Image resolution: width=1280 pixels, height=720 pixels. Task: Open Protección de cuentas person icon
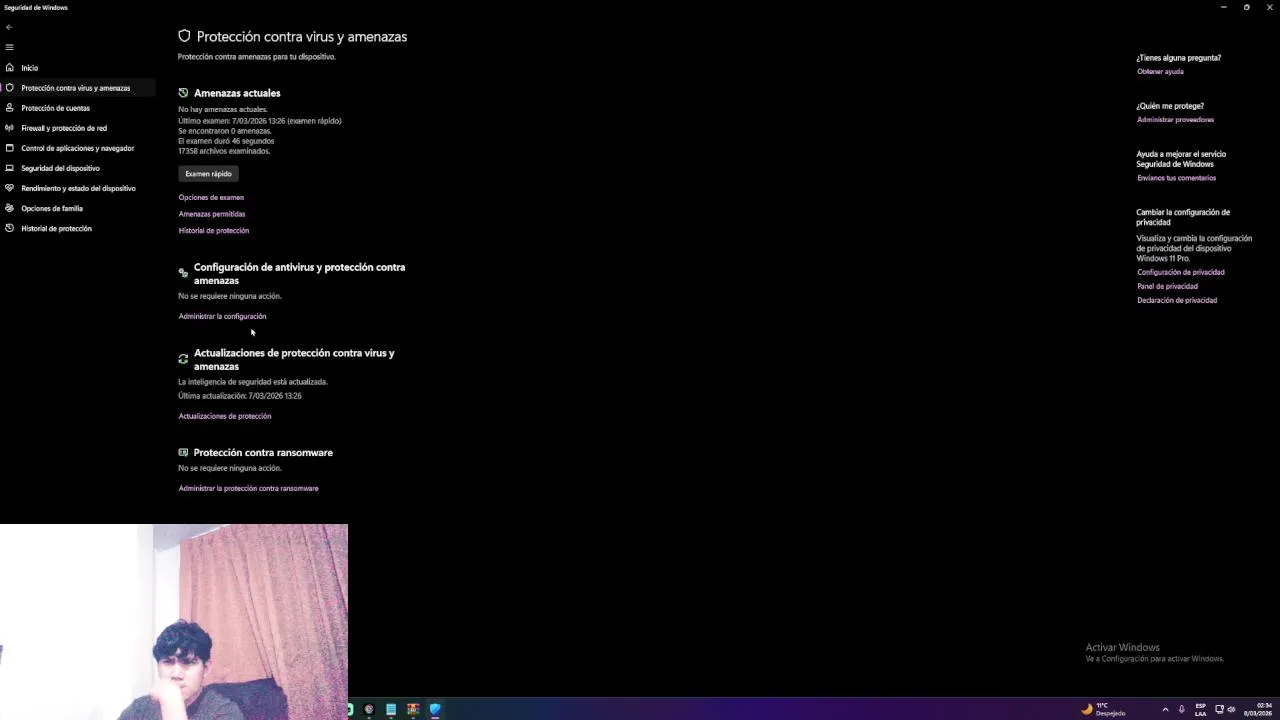tap(9, 108)
